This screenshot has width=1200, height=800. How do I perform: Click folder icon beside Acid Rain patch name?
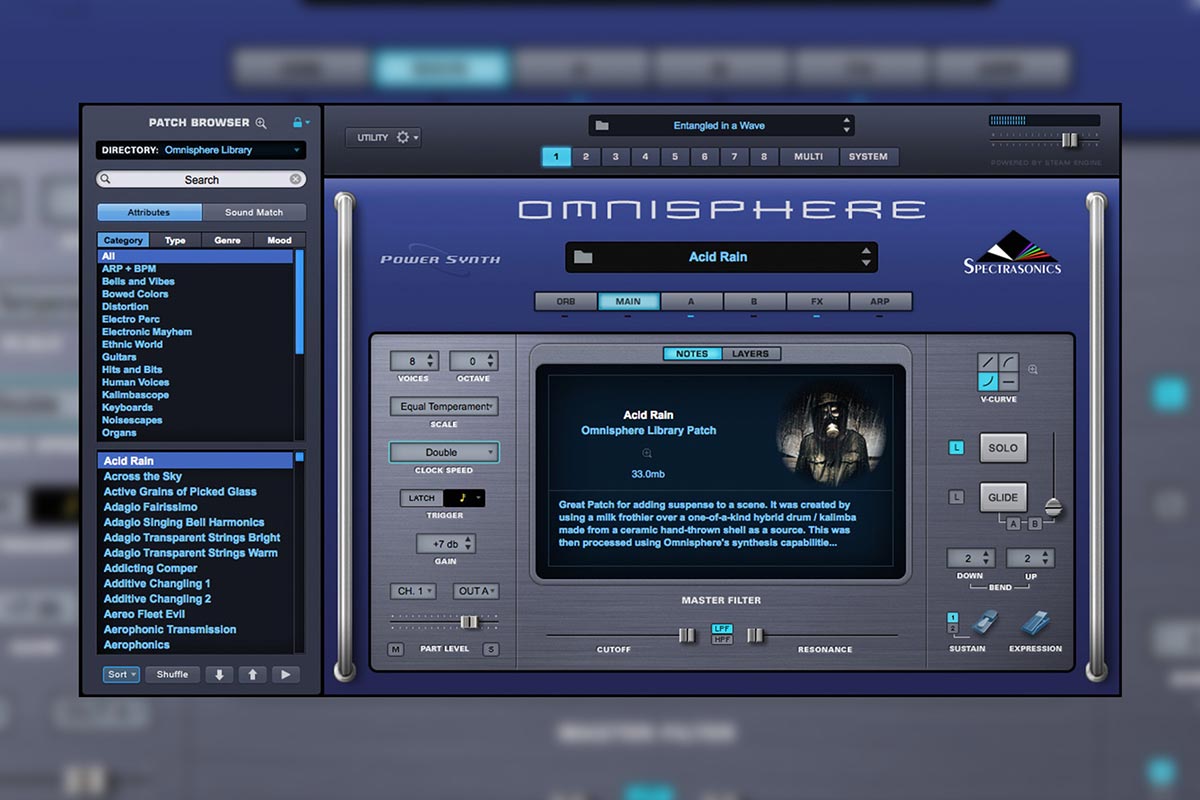583,257
